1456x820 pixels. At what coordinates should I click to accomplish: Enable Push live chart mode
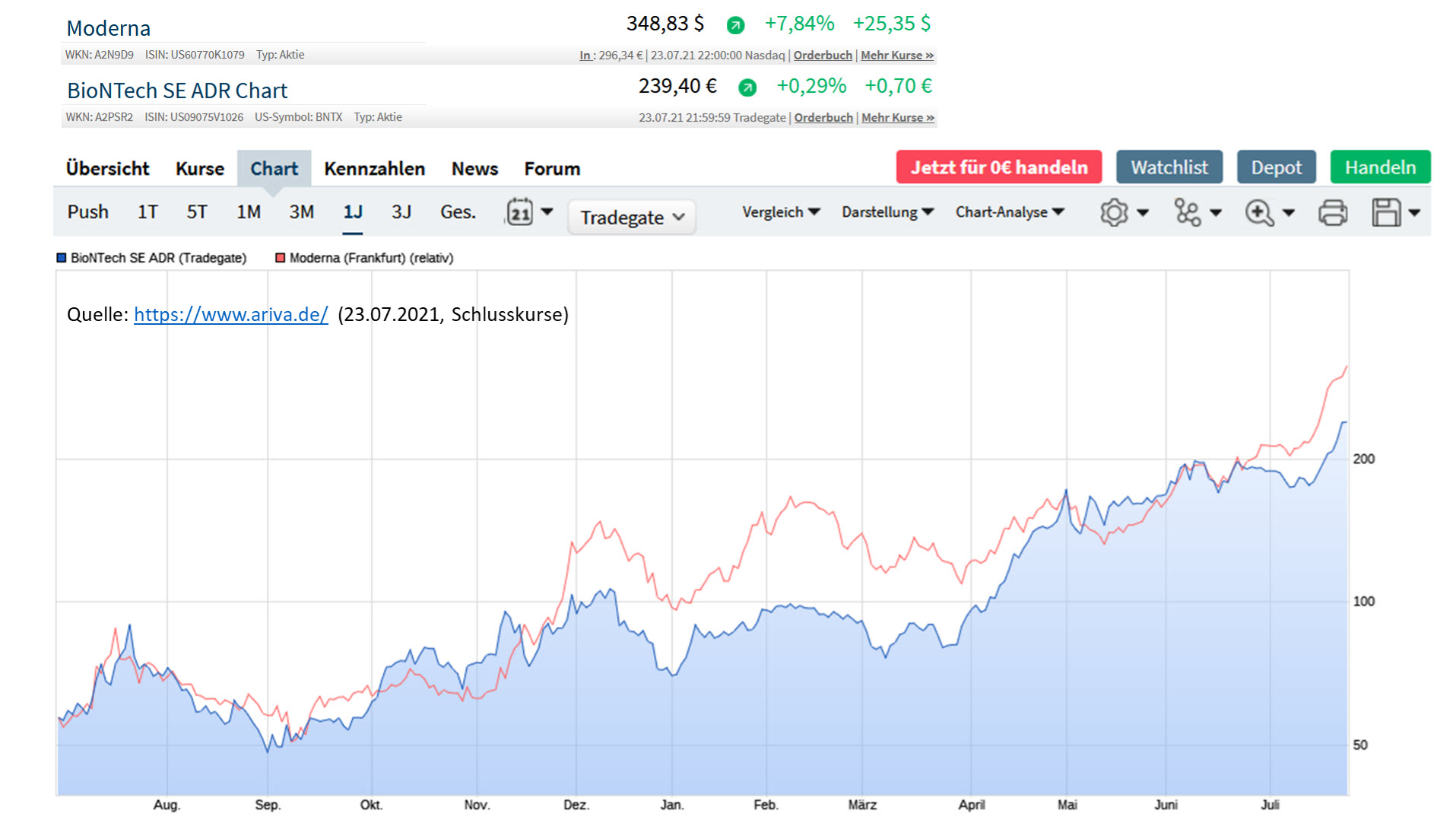click(x=88, y=212)
